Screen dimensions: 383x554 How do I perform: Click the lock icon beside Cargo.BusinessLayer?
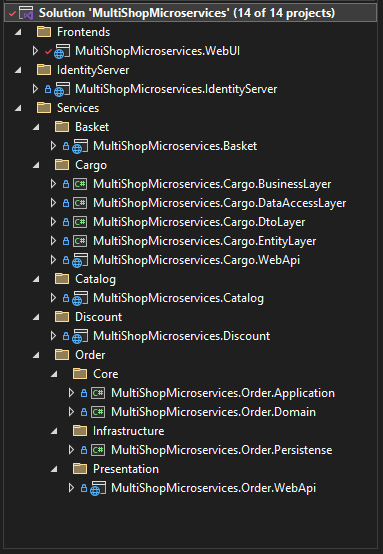pos(66,184)
